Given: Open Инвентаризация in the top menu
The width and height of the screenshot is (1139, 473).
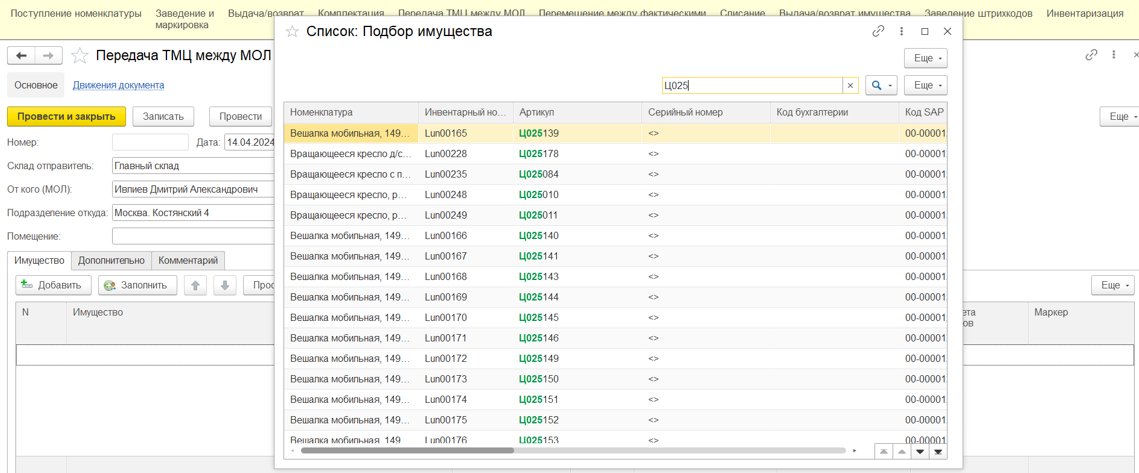Looking at the screenshot, I should (x=1084, y=14).
